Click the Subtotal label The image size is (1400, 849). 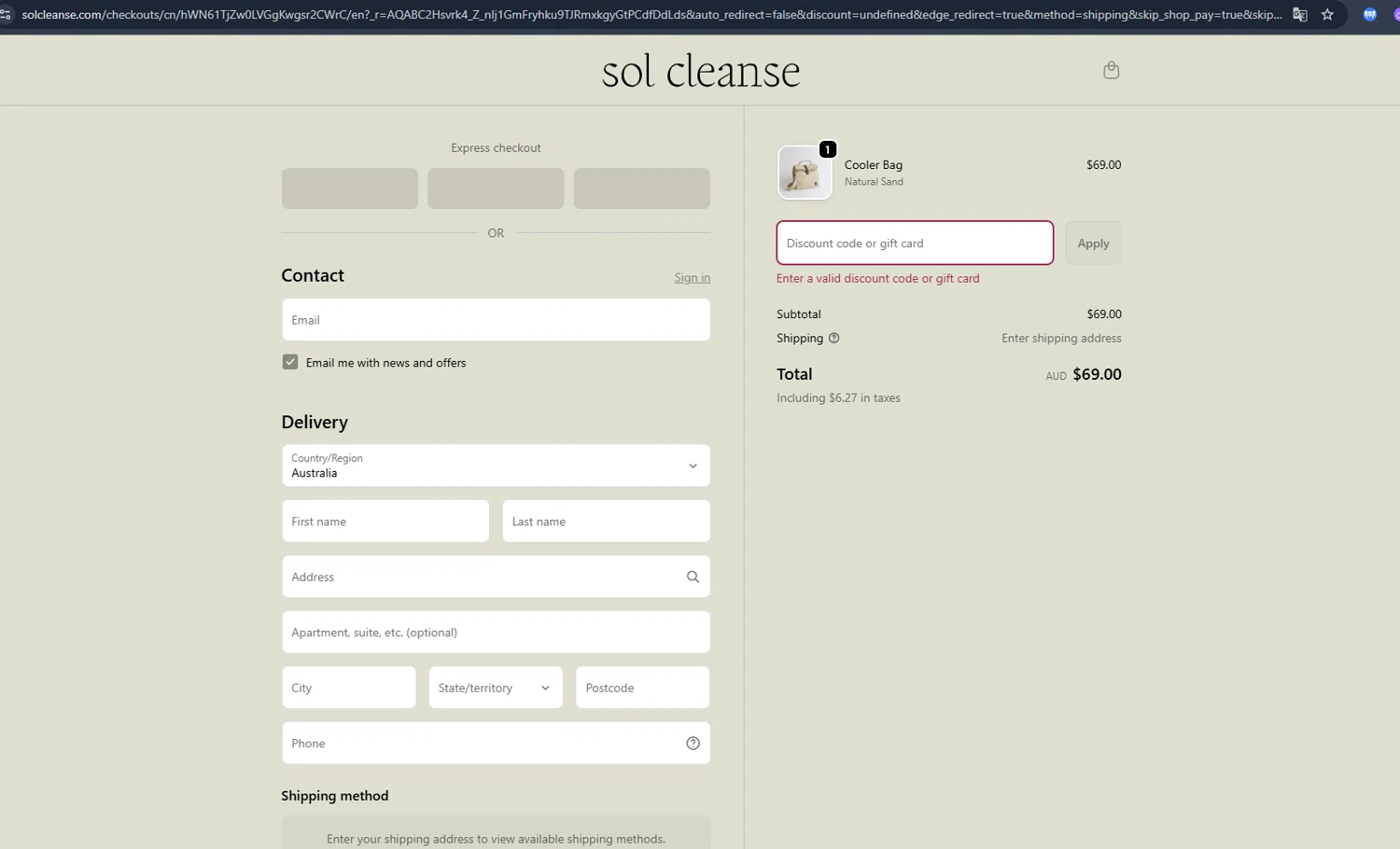pyautogui.click(x=799, y=314)
